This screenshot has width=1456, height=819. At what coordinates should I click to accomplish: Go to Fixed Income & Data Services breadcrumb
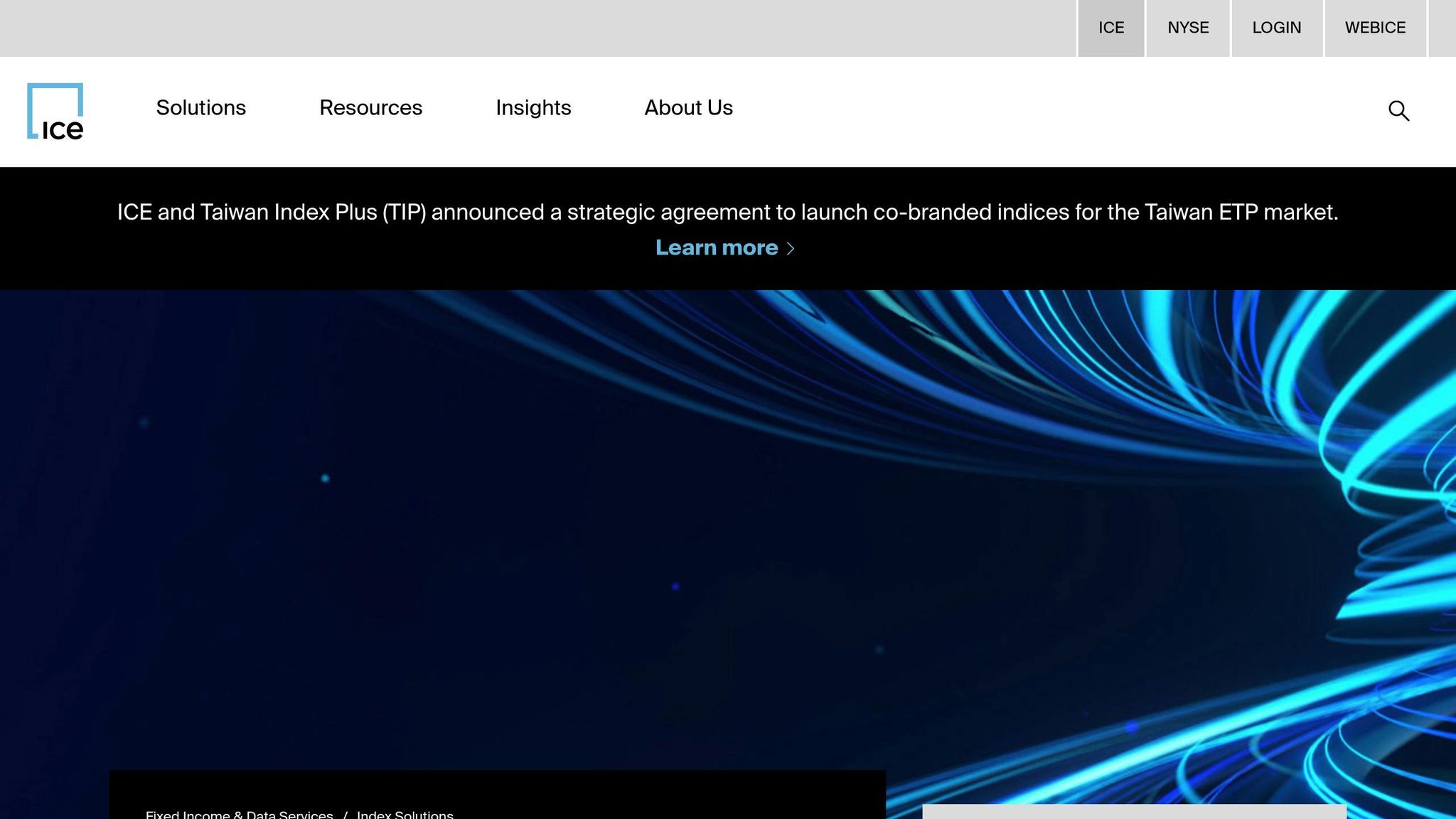[239, 815]
